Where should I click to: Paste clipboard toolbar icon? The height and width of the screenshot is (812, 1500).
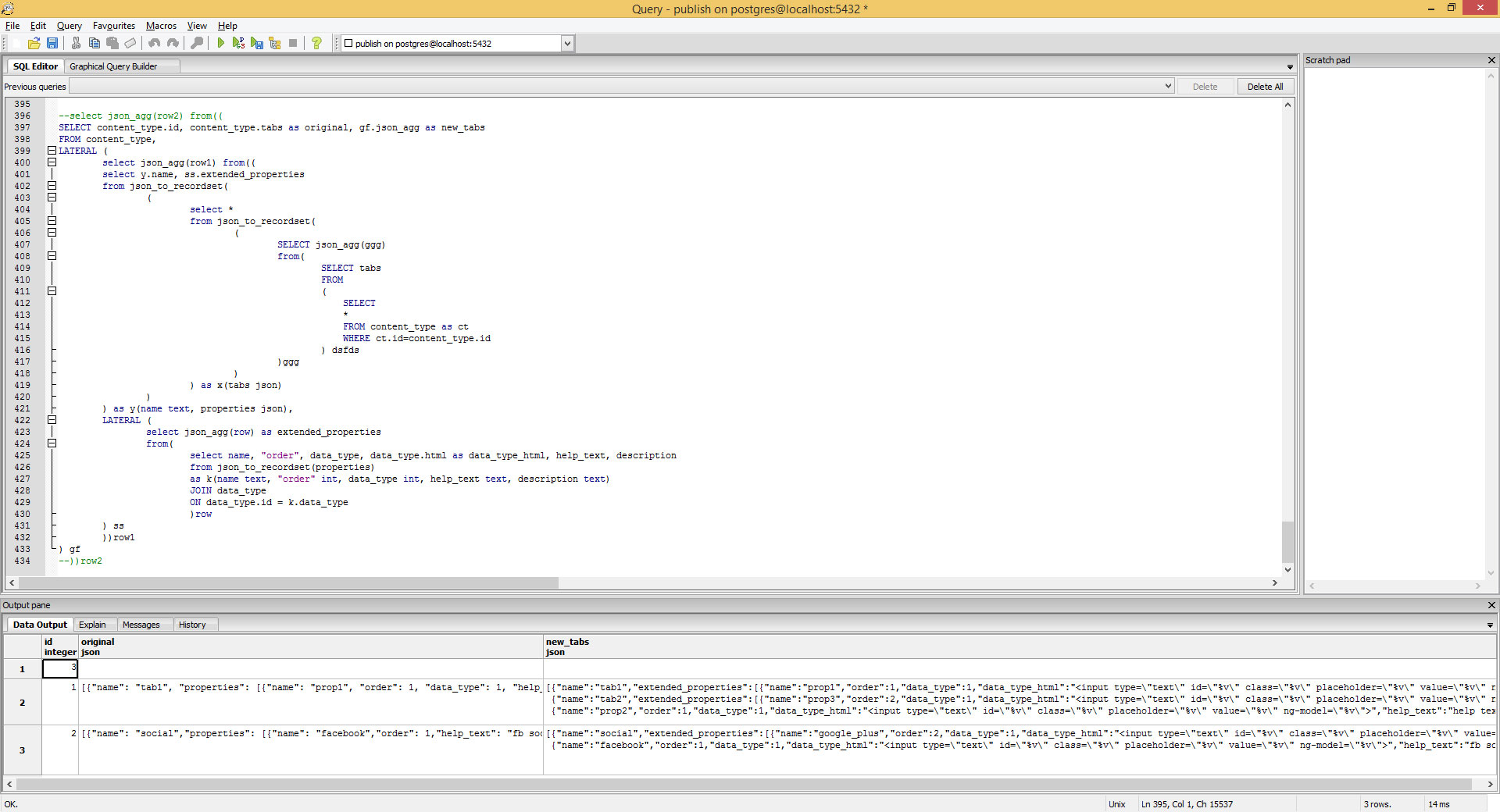point(112,43)
